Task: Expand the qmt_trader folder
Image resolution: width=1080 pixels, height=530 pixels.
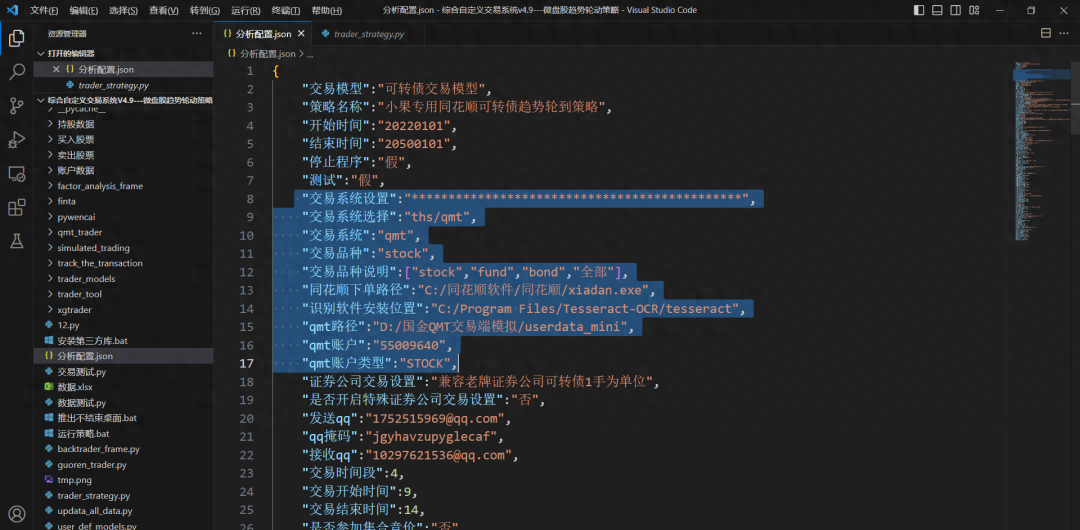Action: click(x=124, y=232)
